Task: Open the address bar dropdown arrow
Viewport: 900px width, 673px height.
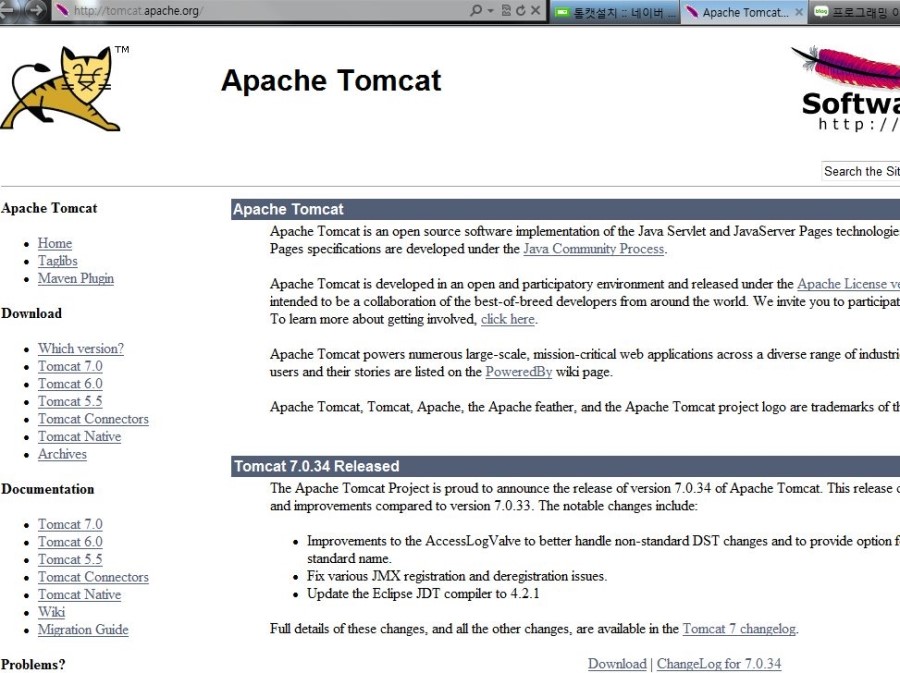Action: pyautogui.click(x=490, y=11)
